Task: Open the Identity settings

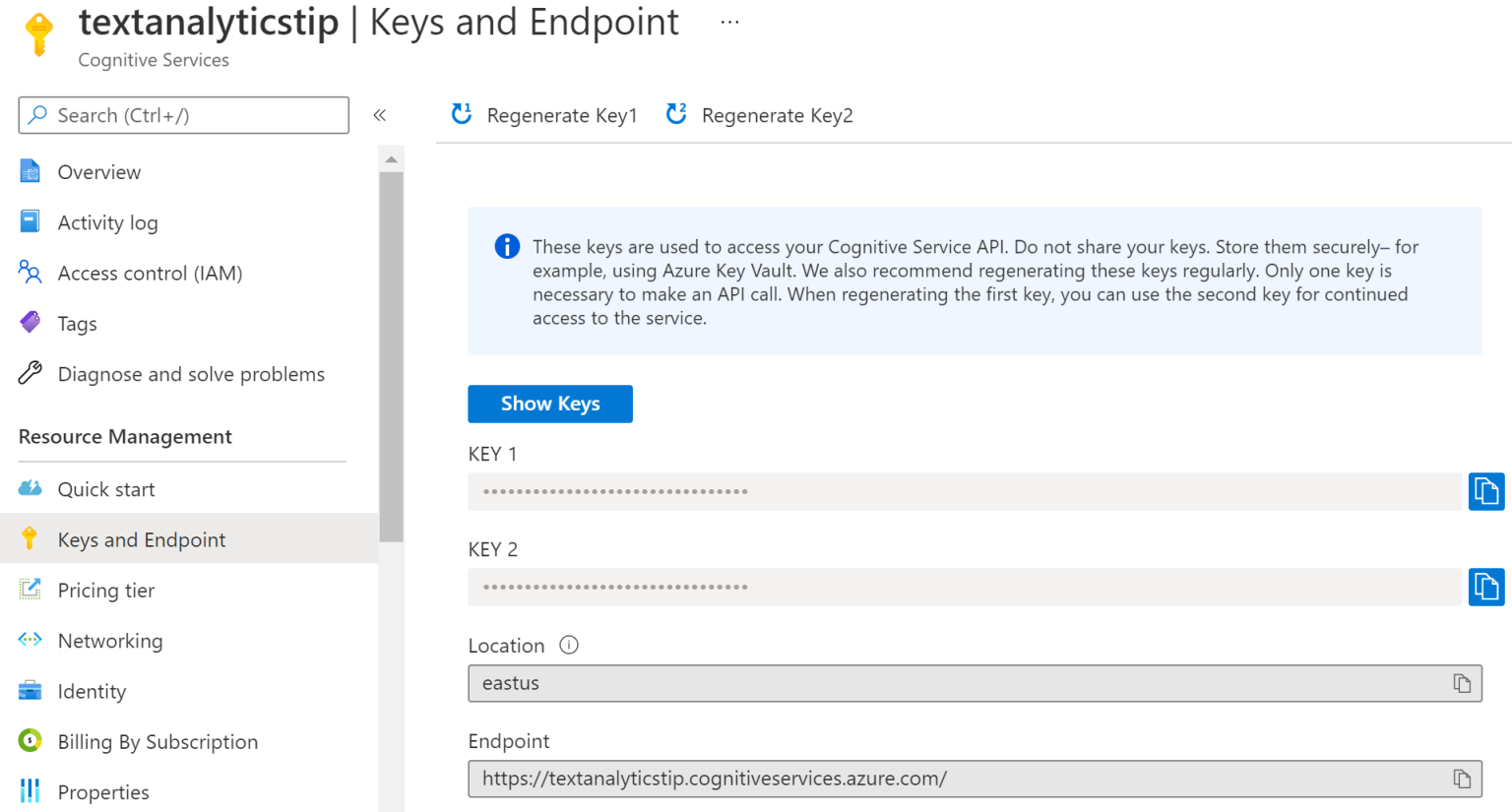Action: point(91,691)
